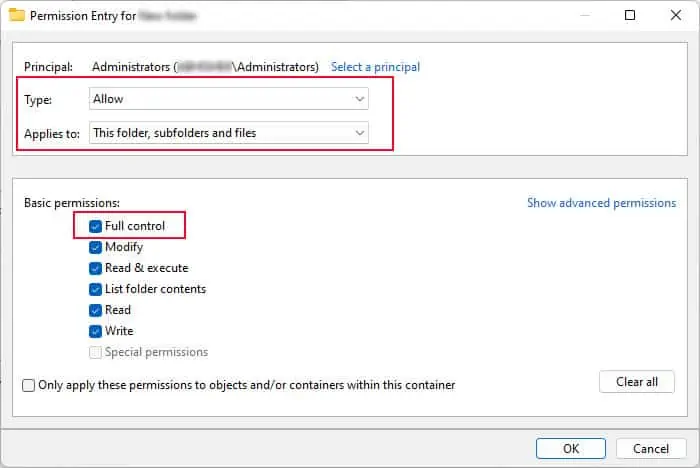Screen dimensions: 700x468
Task: Click the chevron arrow of Applies to combo box
Action: click(x=359, y=133)
